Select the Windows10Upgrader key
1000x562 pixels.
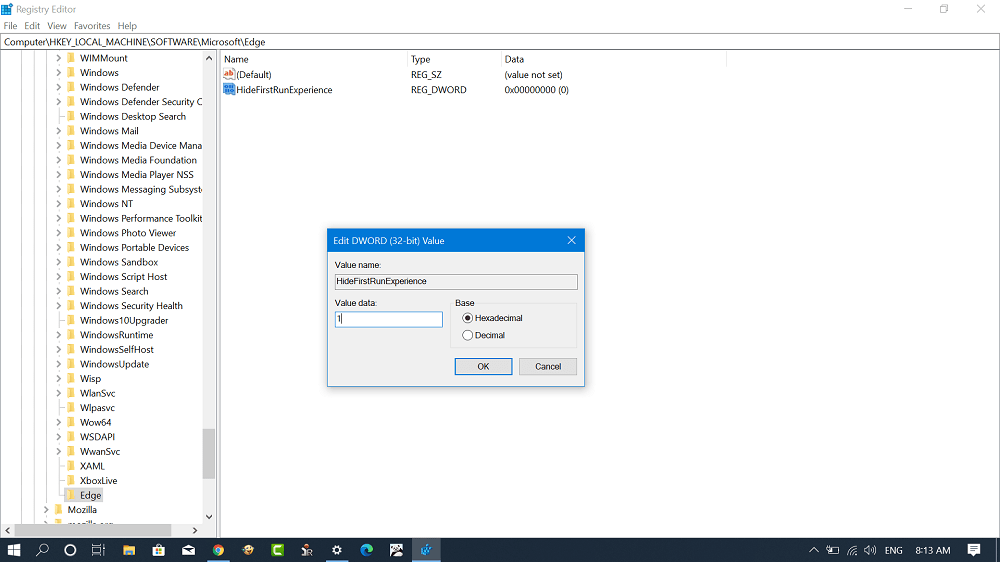coord(124,320)
